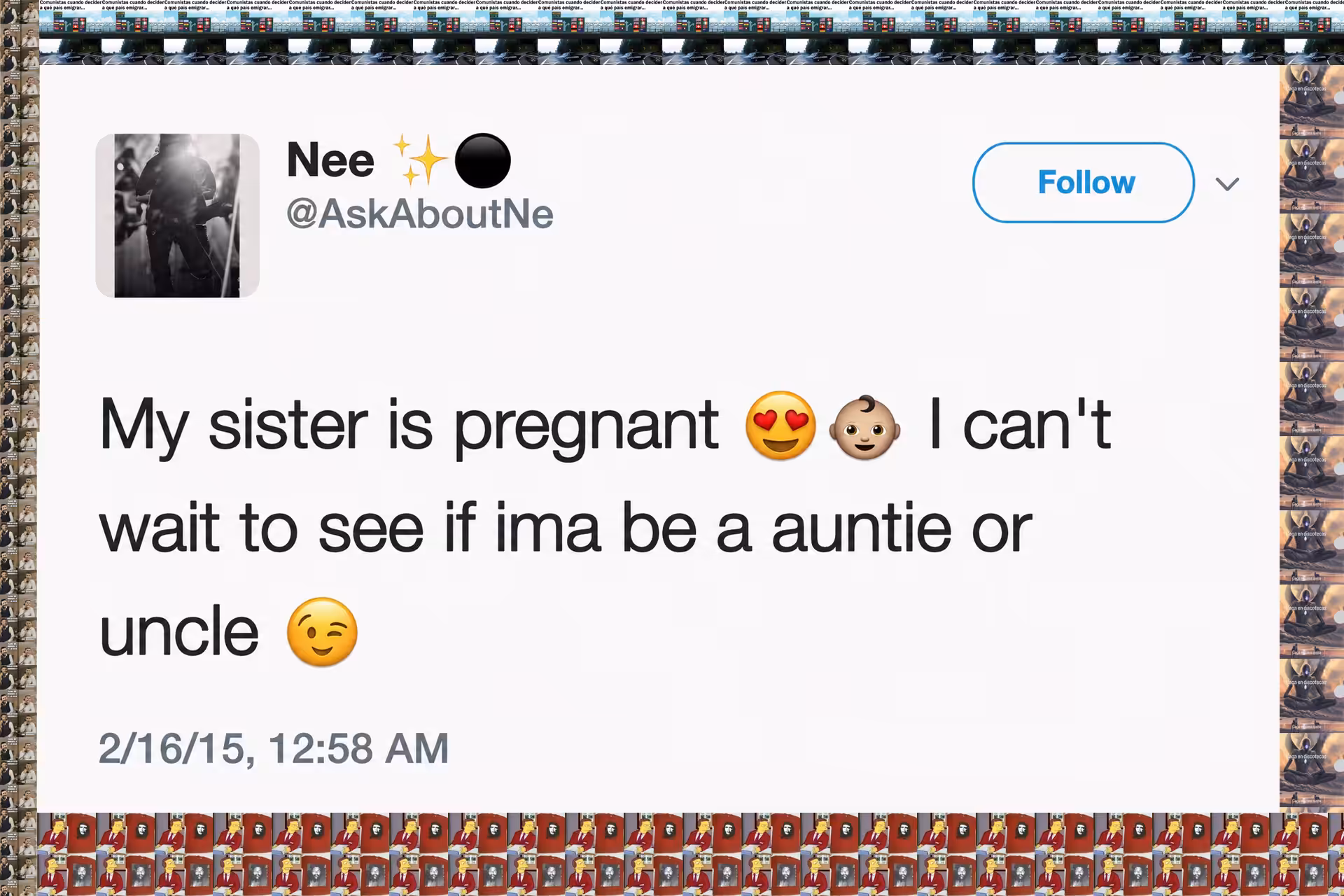Click the word "uncle" in the tweet
The image size is (1344, 896).
(179, 632)
